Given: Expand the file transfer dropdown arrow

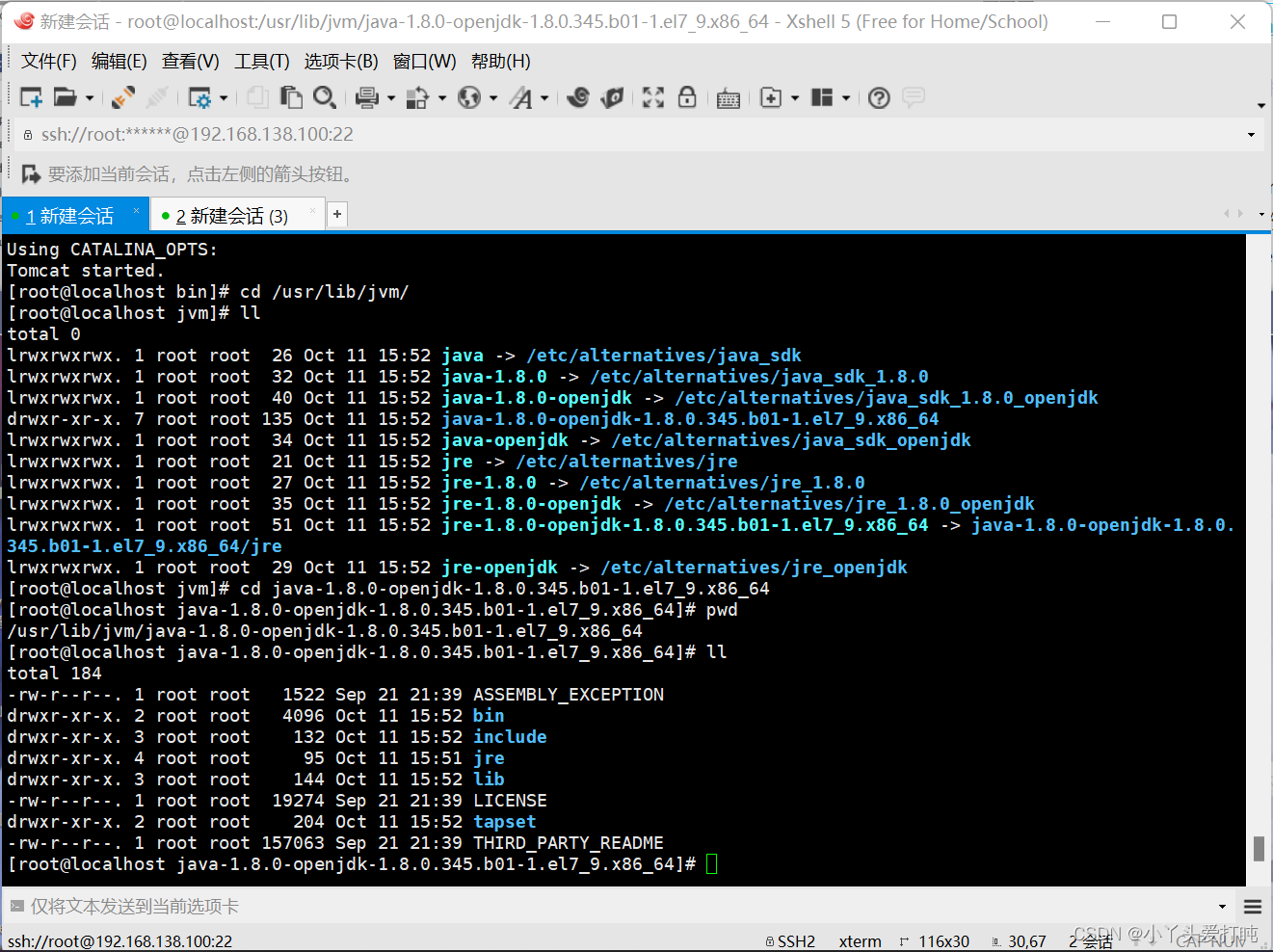Looking at the screenshot, I should [442, 98].
